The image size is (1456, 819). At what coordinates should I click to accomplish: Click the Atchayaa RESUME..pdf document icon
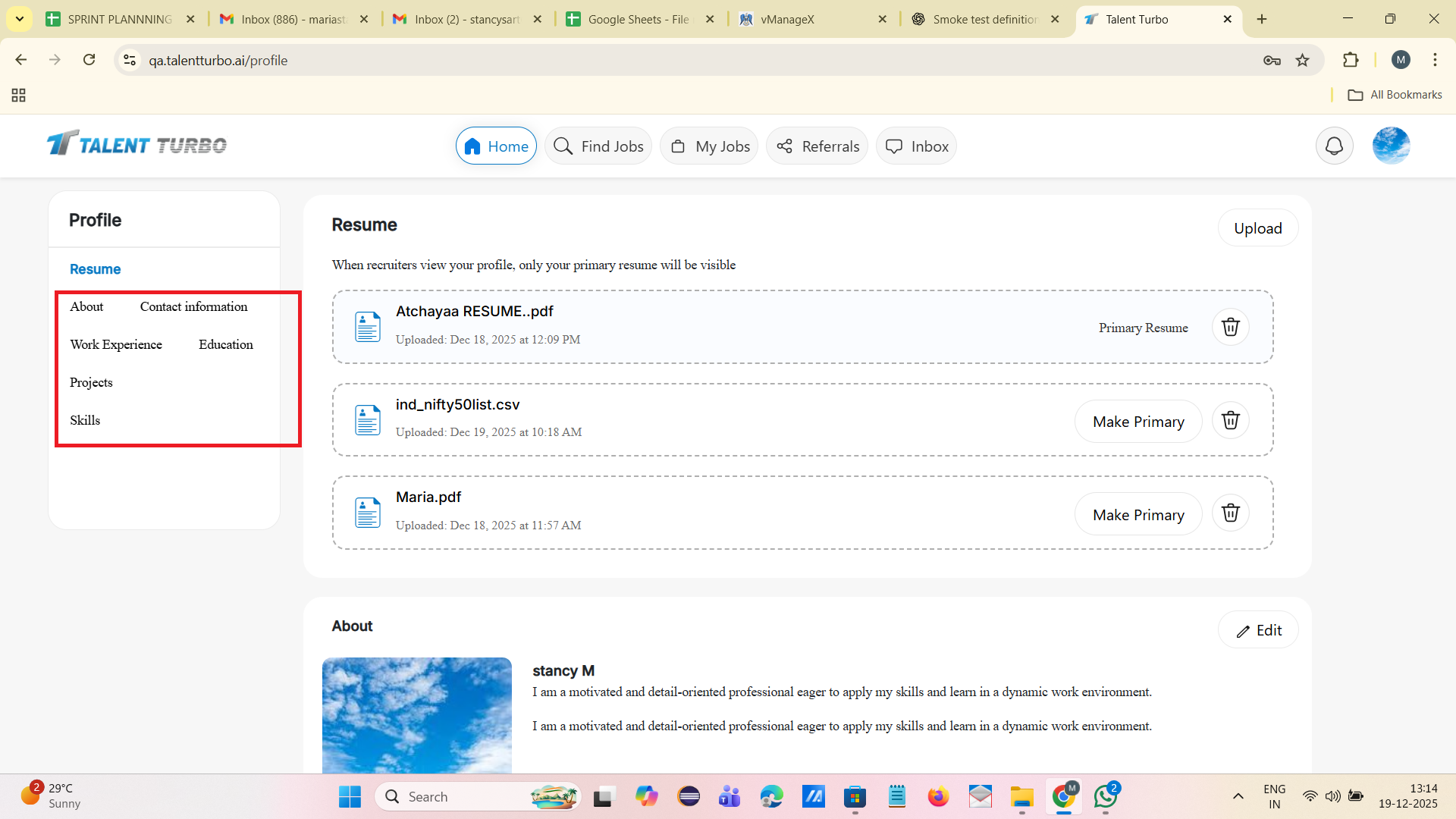point(368,327)
